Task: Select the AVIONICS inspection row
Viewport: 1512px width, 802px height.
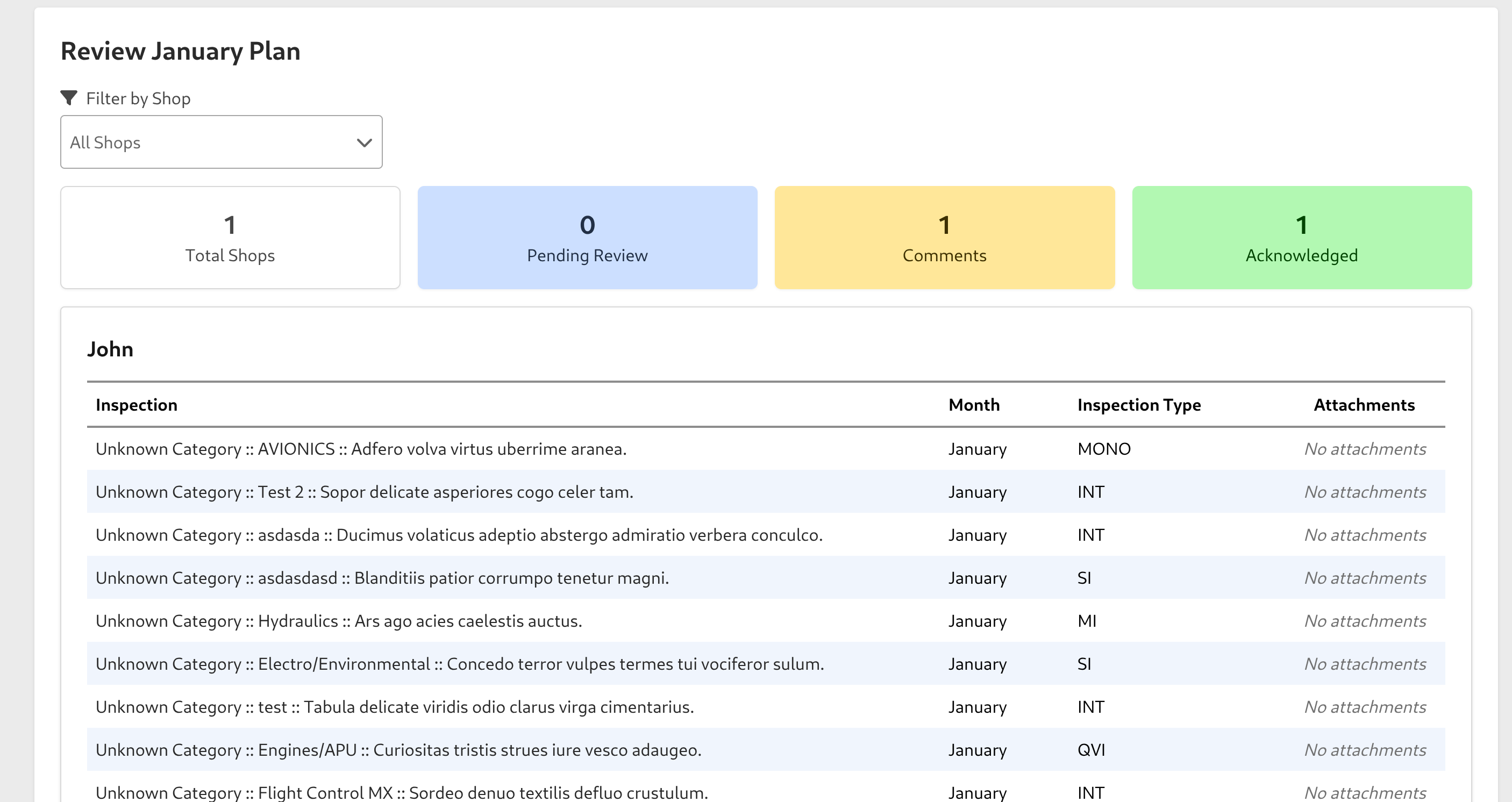Action: click(361, 449)
